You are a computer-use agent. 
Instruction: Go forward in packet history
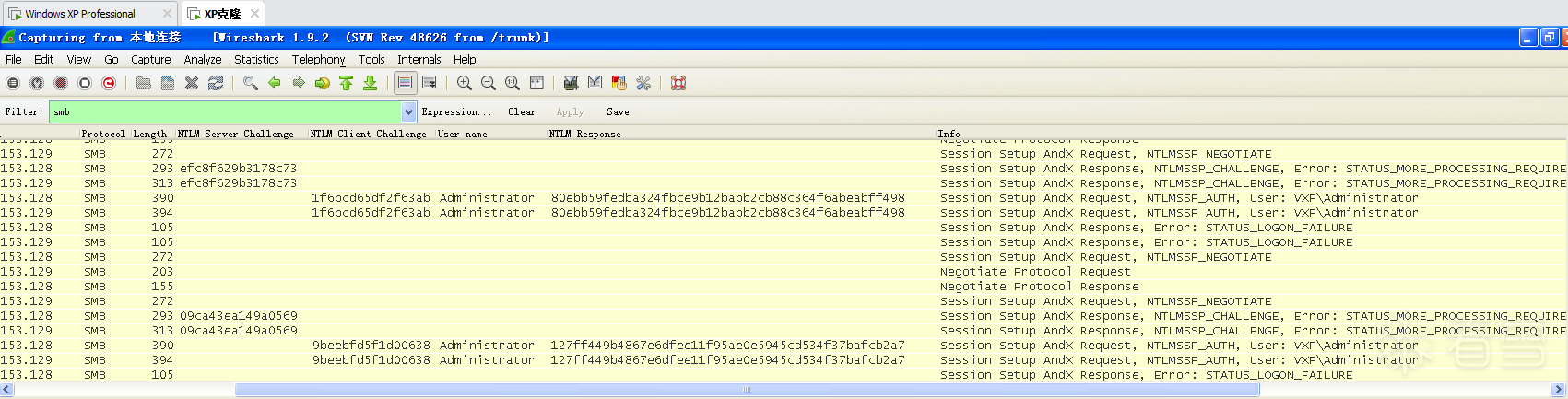coord(299,83)
